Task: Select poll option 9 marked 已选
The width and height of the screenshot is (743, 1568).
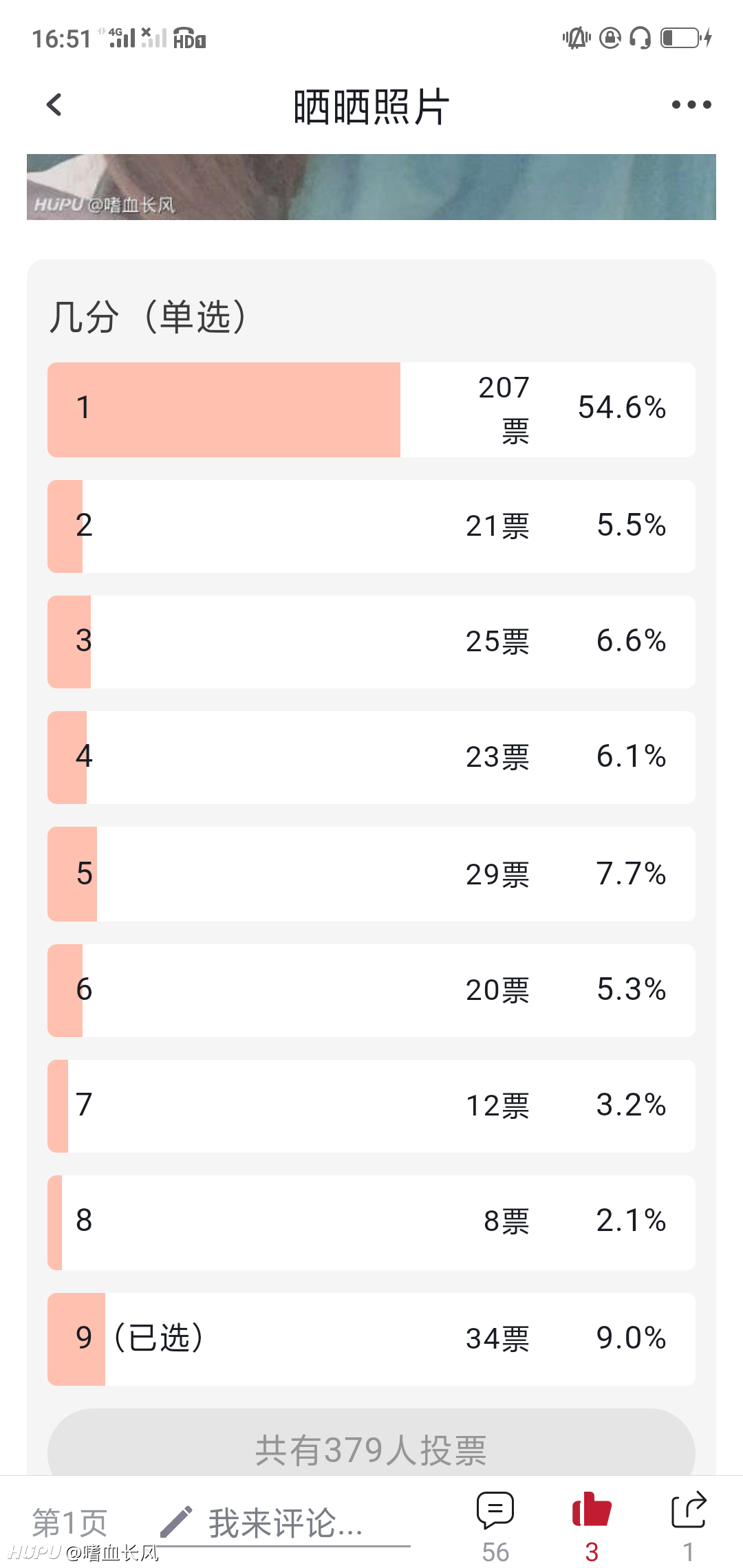Action: (x=371, y=1339)
